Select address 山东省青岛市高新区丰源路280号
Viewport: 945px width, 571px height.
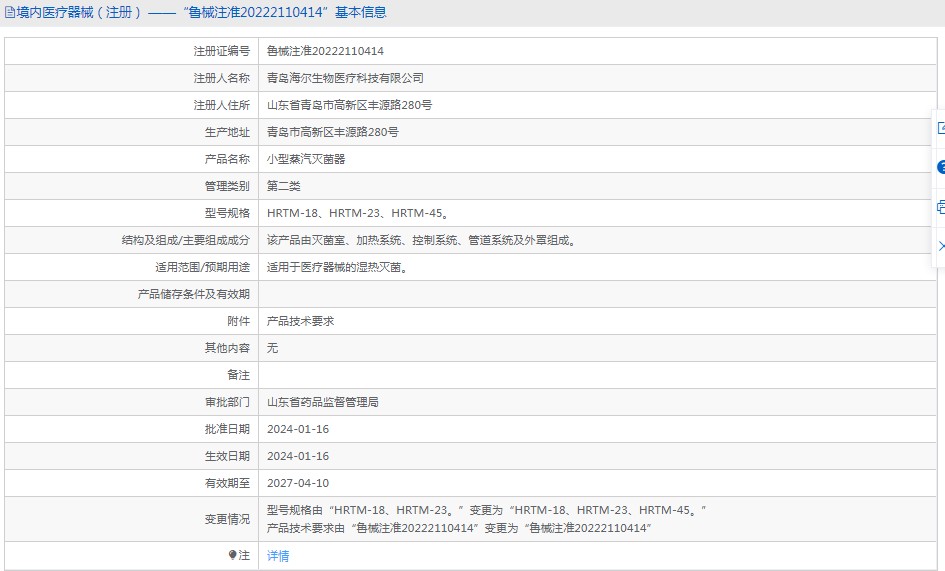(x=349, y=106)
